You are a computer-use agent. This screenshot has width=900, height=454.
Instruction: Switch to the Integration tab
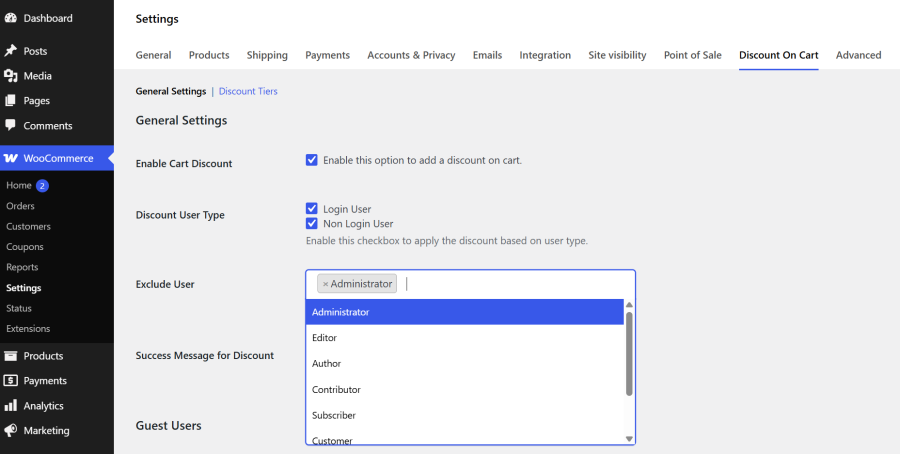545,55
